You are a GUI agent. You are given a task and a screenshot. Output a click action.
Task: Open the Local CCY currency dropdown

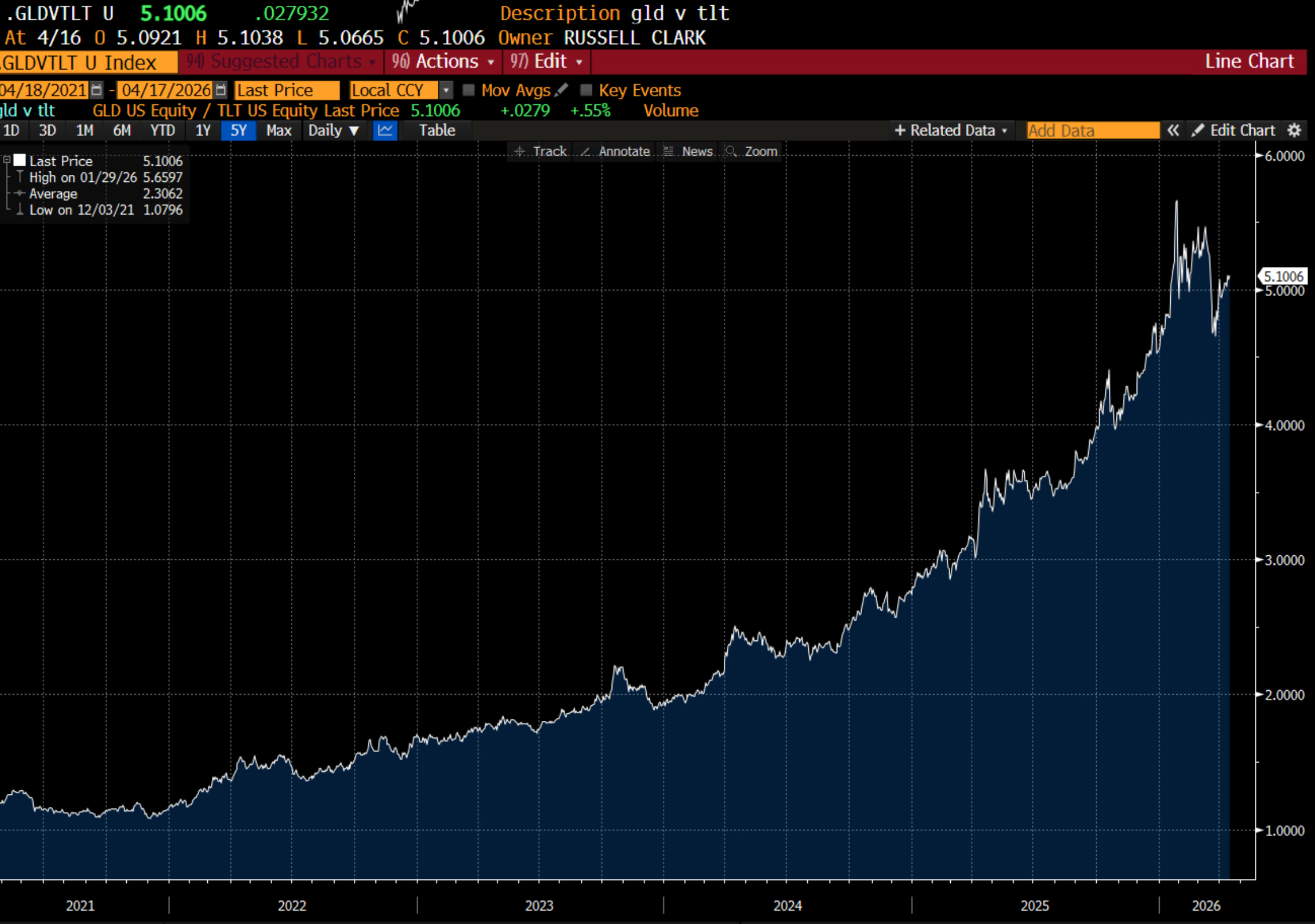[446, 90]
